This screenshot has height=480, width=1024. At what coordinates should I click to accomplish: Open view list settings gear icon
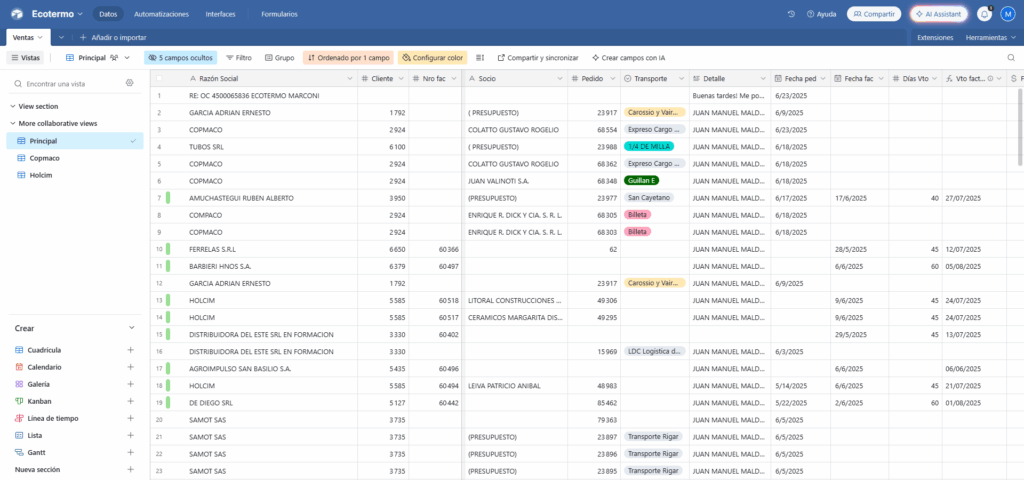[128, 84]
